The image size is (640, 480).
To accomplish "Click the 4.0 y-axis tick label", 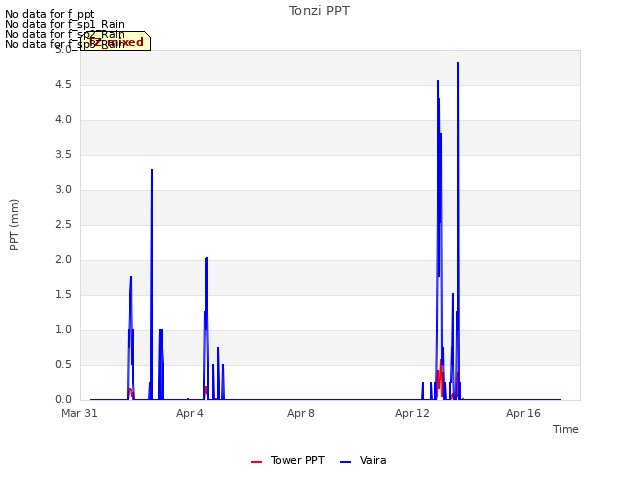I will [x=63, y=120].
